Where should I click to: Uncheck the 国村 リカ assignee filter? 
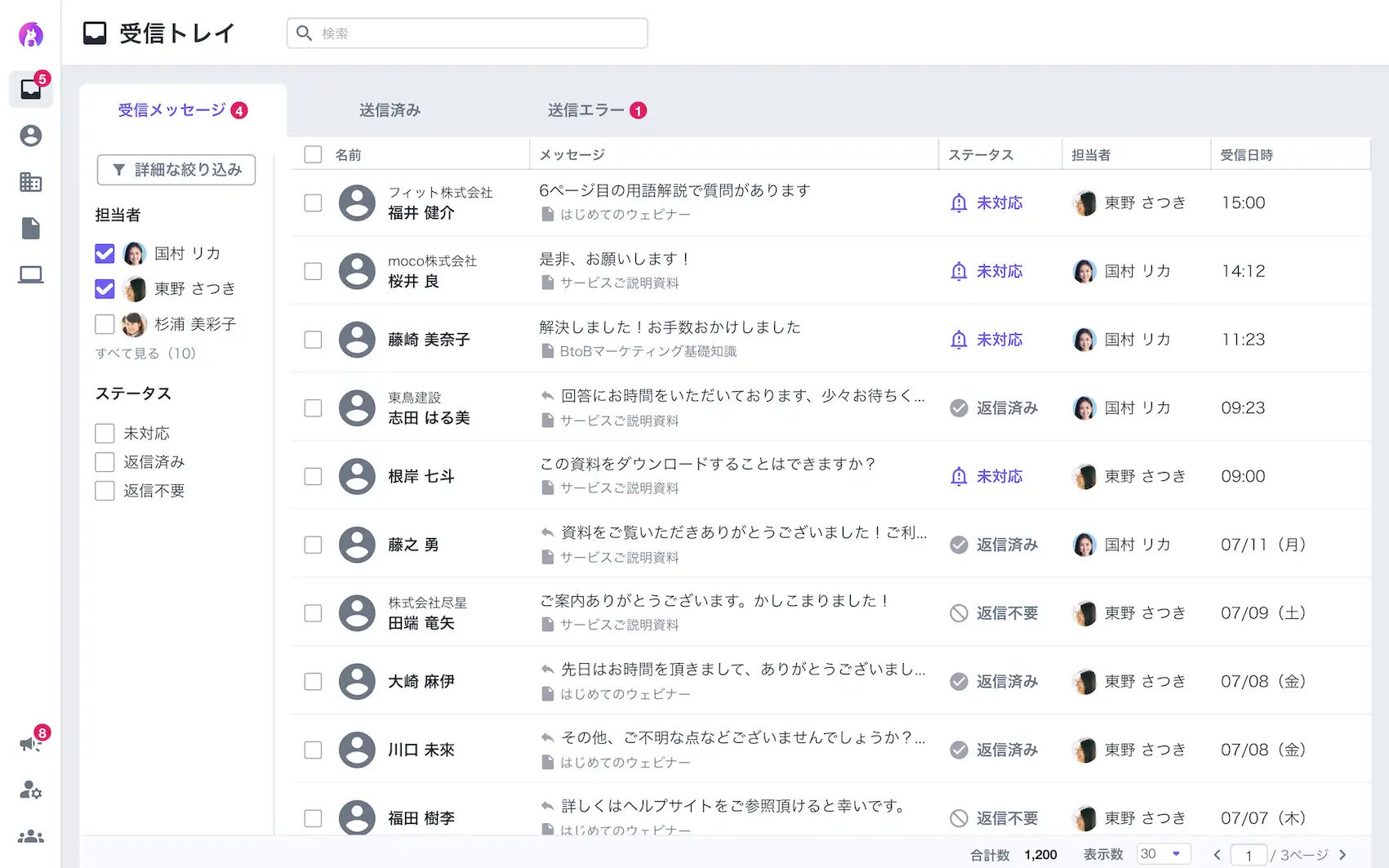[105, 254]
